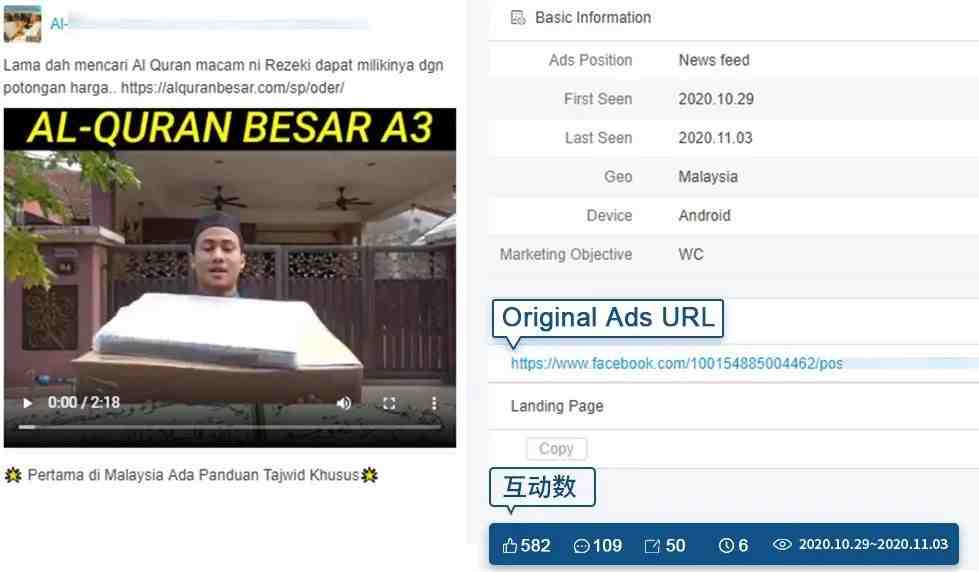Open the advertiser page name link
Viewport: 979px width, 572px height.
[x=209, y=24]
